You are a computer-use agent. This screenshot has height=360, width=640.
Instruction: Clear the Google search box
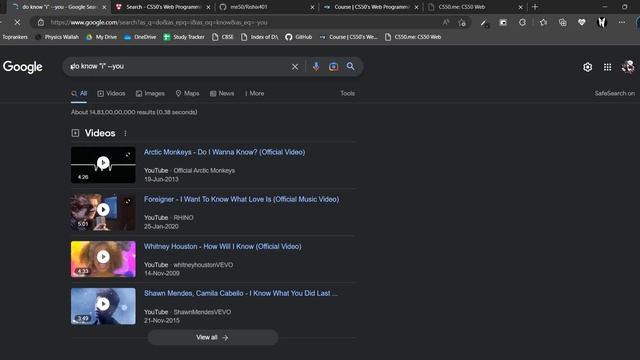tap(295, 67)
